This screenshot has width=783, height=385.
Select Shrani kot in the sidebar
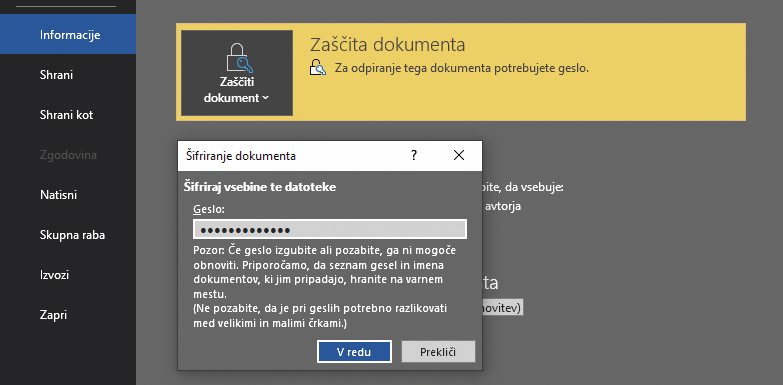click(x=68, y=115)
